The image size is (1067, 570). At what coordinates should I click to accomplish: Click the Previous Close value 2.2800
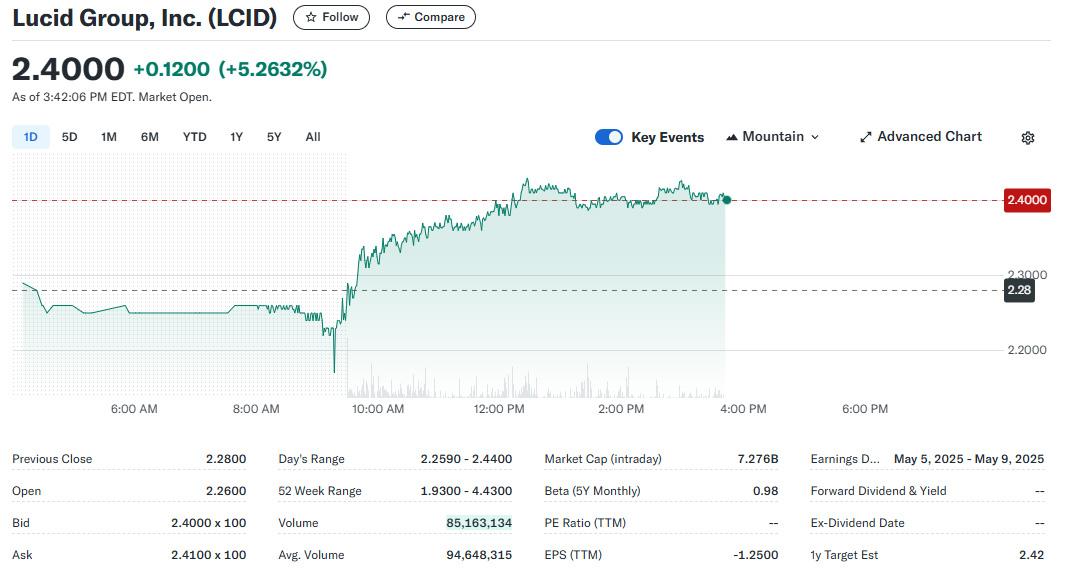point(226,459)
